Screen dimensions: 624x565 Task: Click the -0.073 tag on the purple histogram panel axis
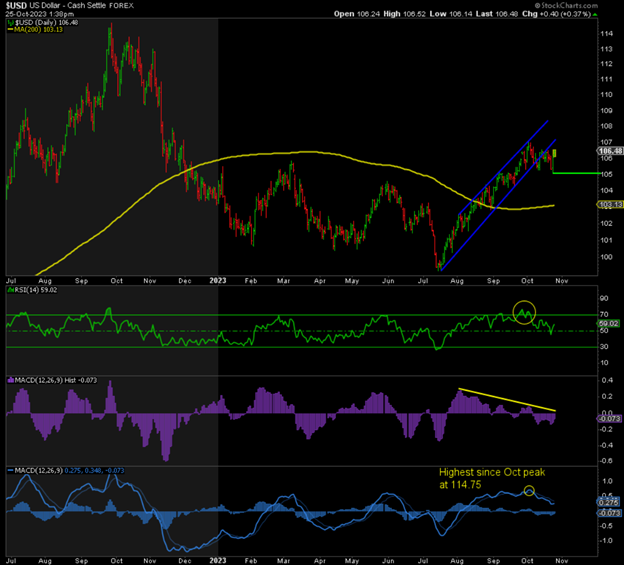[609, 419]
